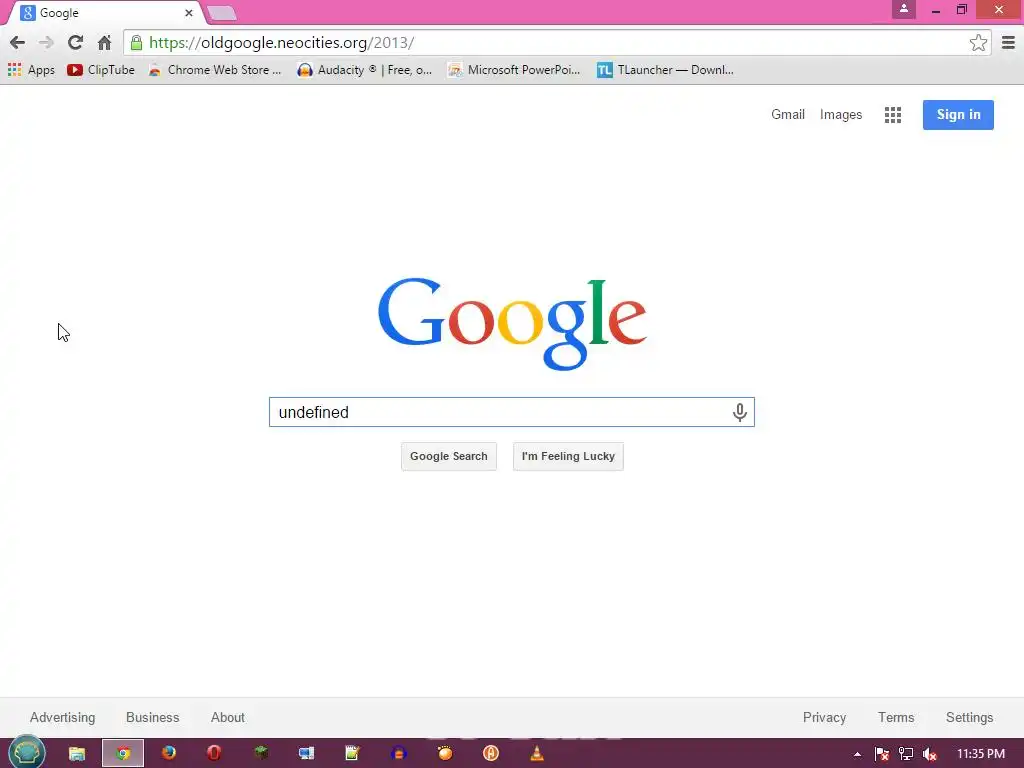Launch Opera from the taskbar
The width and height of the screenshot is (1024, 768).
tap(214, 754)
